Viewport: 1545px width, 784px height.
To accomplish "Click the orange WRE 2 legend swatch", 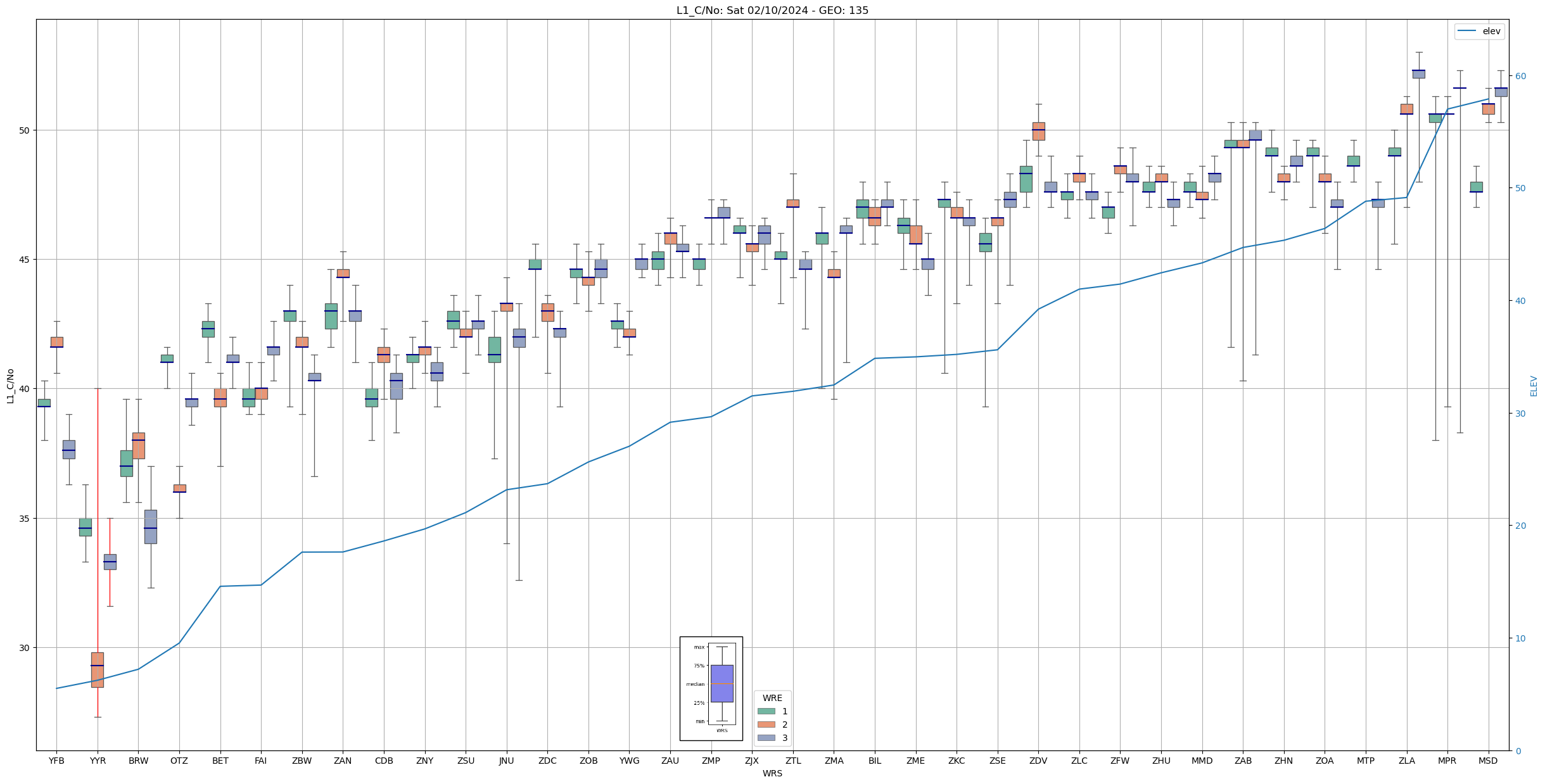I will [766, 724].
